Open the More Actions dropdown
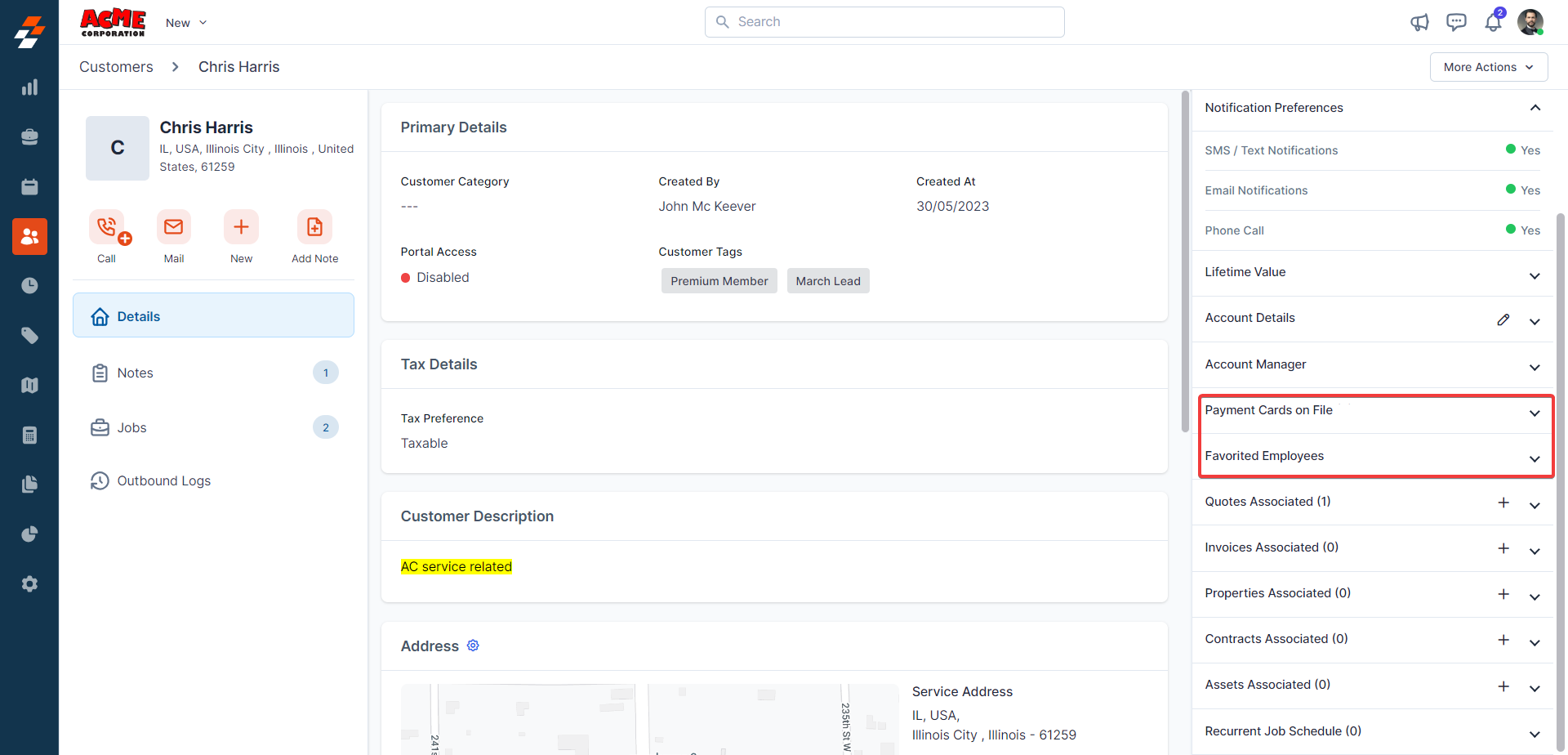Viewport: 1568px width, 755px height. pos(1488,67)
